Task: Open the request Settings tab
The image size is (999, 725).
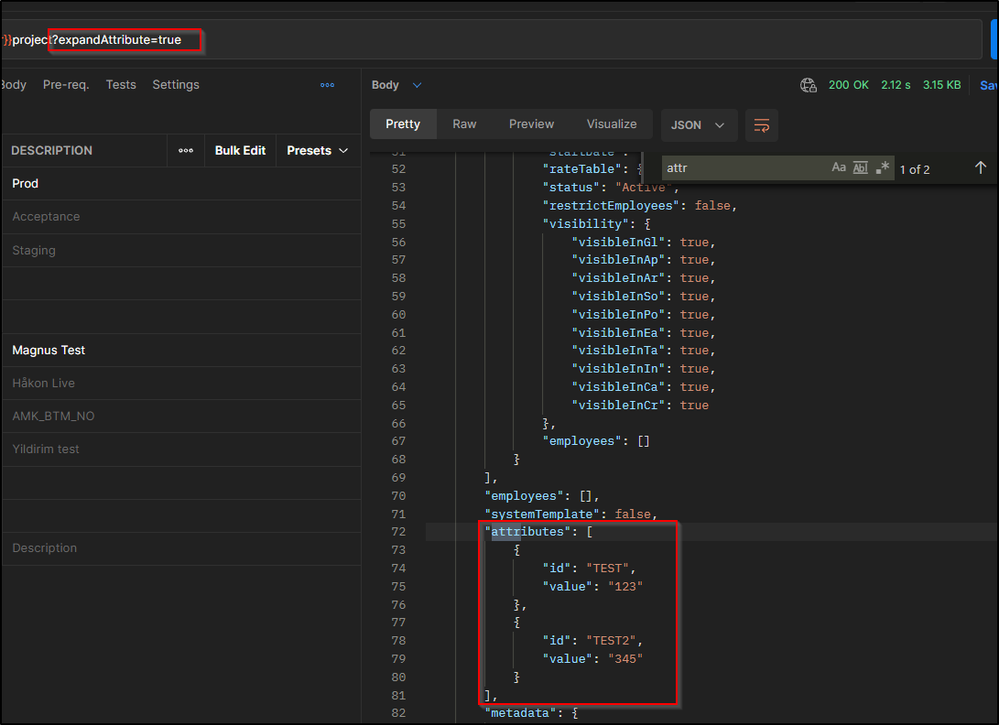Action: (176, 85)
